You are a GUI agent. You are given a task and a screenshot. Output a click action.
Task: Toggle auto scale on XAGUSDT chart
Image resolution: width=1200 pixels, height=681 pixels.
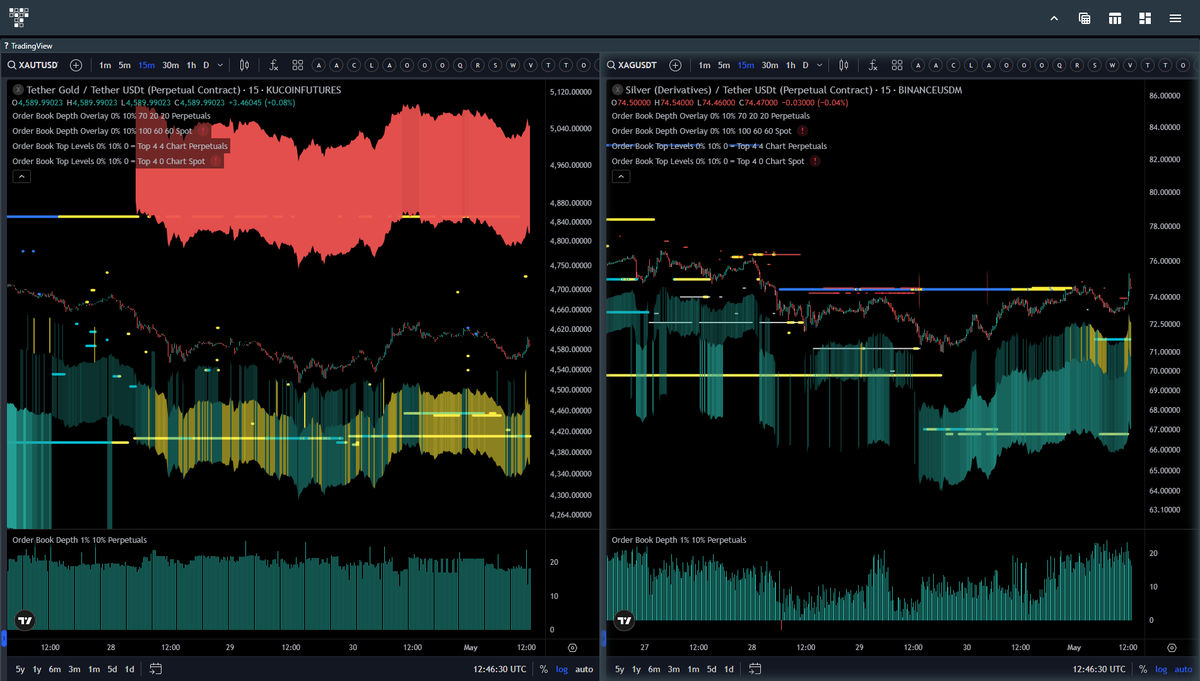click(x=1184, y=669)
